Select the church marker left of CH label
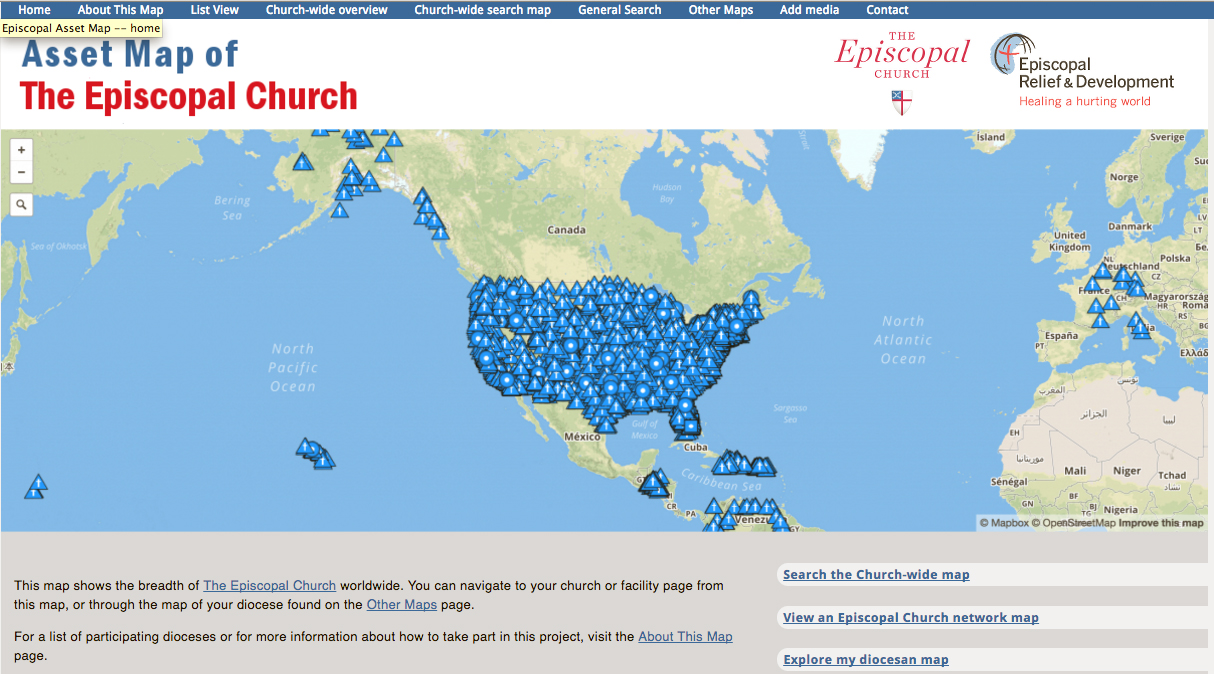1214x674 pixels. [1111, 304]
